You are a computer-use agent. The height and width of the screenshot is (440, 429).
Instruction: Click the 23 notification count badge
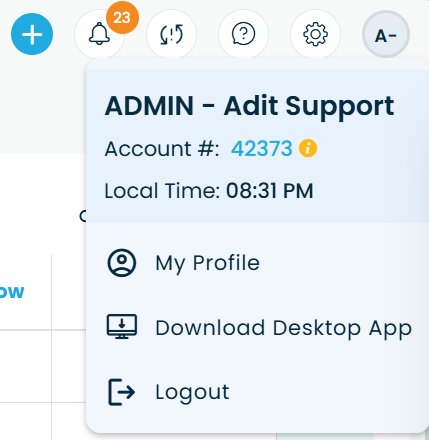(122, 17)
